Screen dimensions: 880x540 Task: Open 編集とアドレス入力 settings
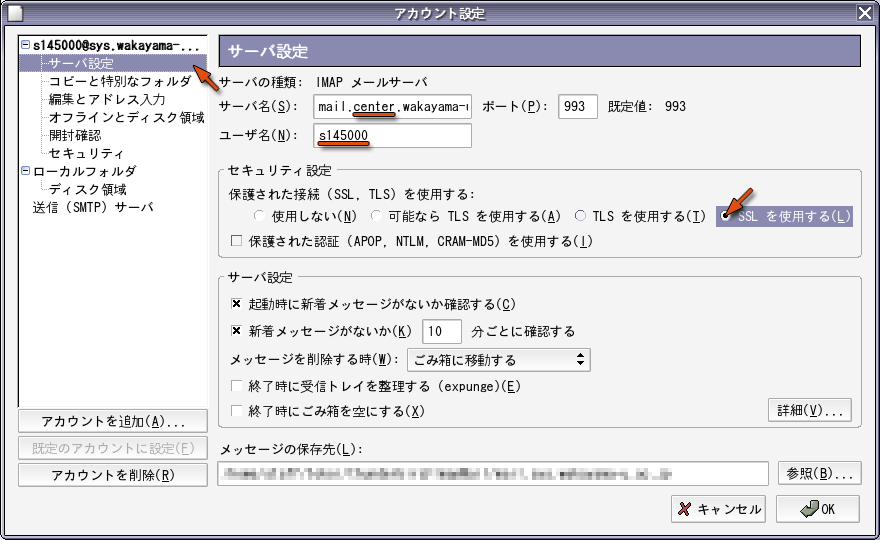[107, 99]
